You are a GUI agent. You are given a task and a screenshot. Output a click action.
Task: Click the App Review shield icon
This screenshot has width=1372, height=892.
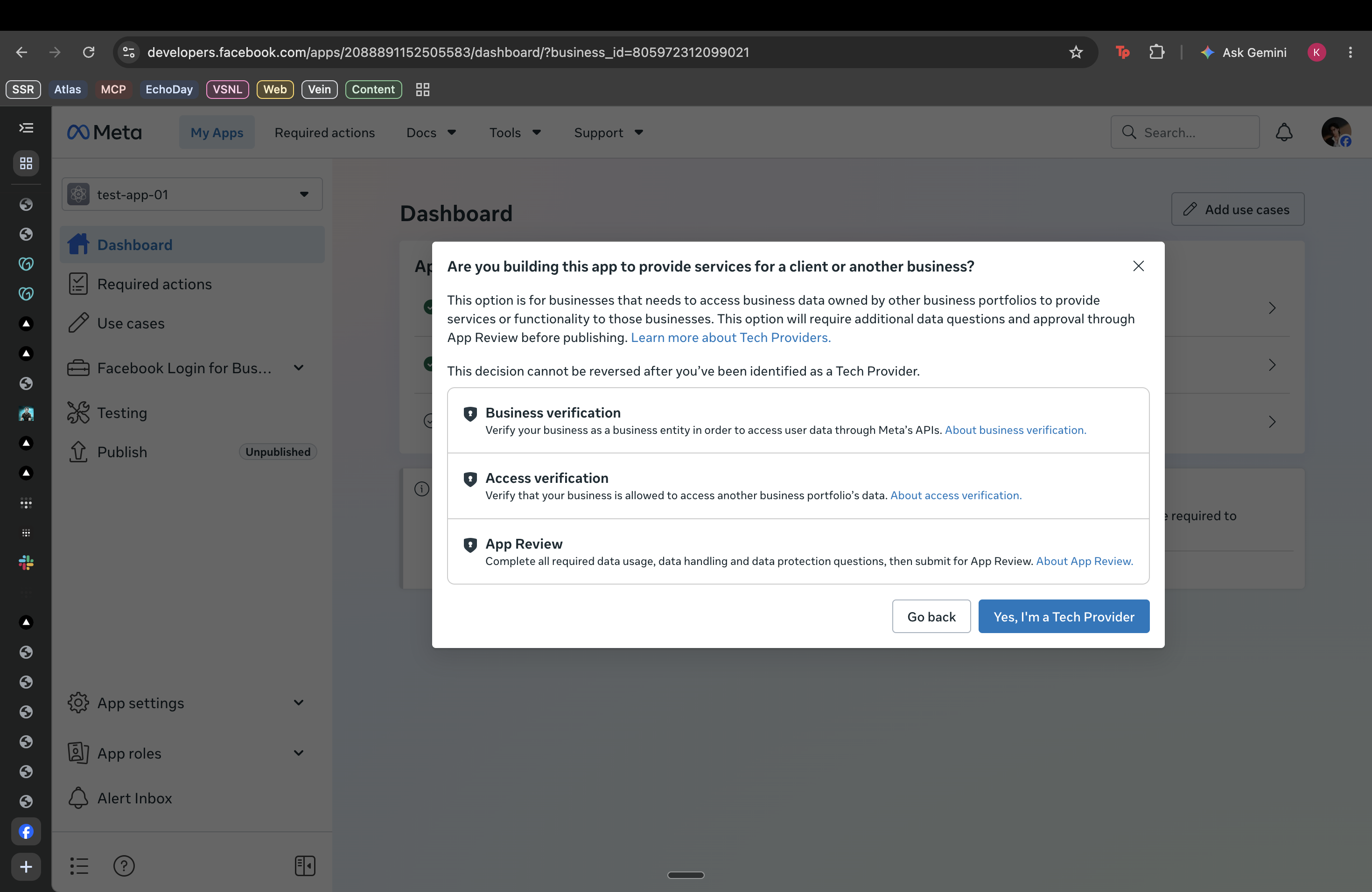tap(470, 544)
